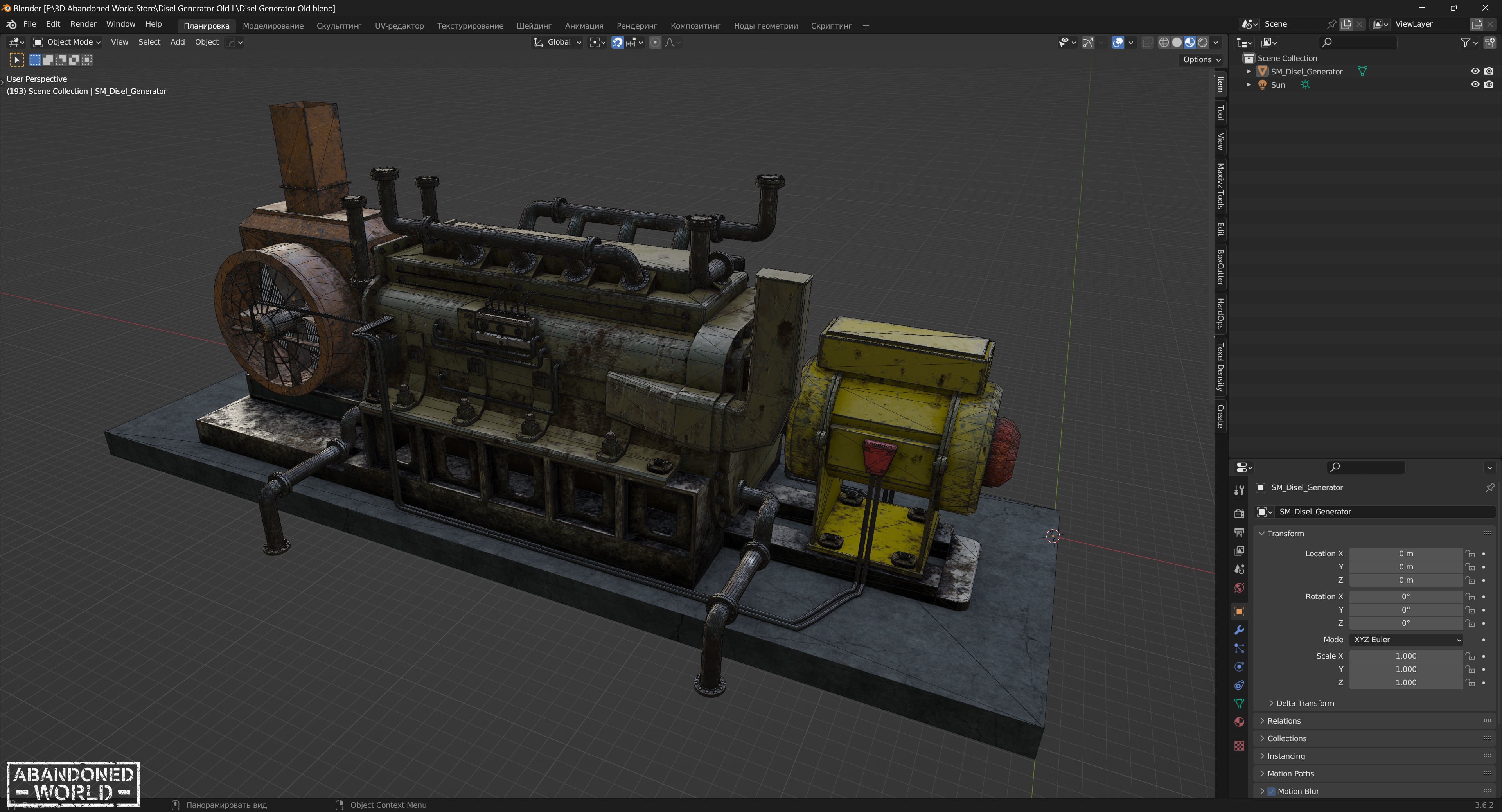Expand the Delta Transform subpanel
The width and height of the screenshot is (1502, 812).
1271,703
